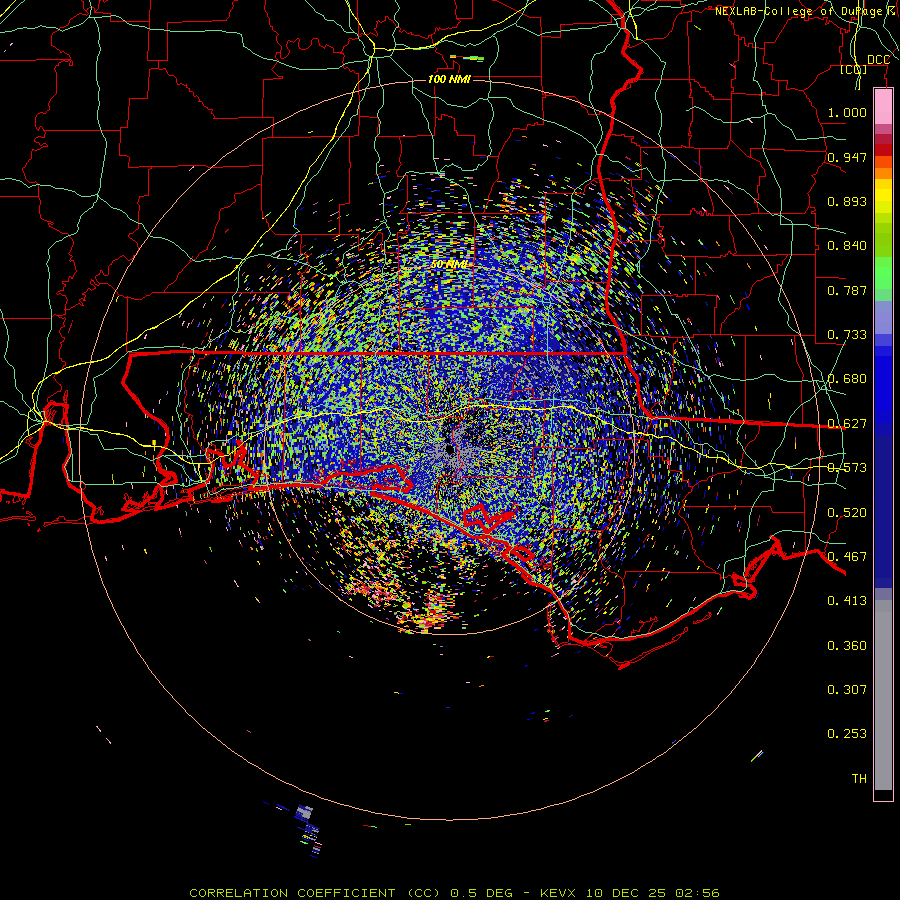Screen dimensions: 900x900
Task: Click the 0.787 color scale value
Action: click(x=847, y=290)
